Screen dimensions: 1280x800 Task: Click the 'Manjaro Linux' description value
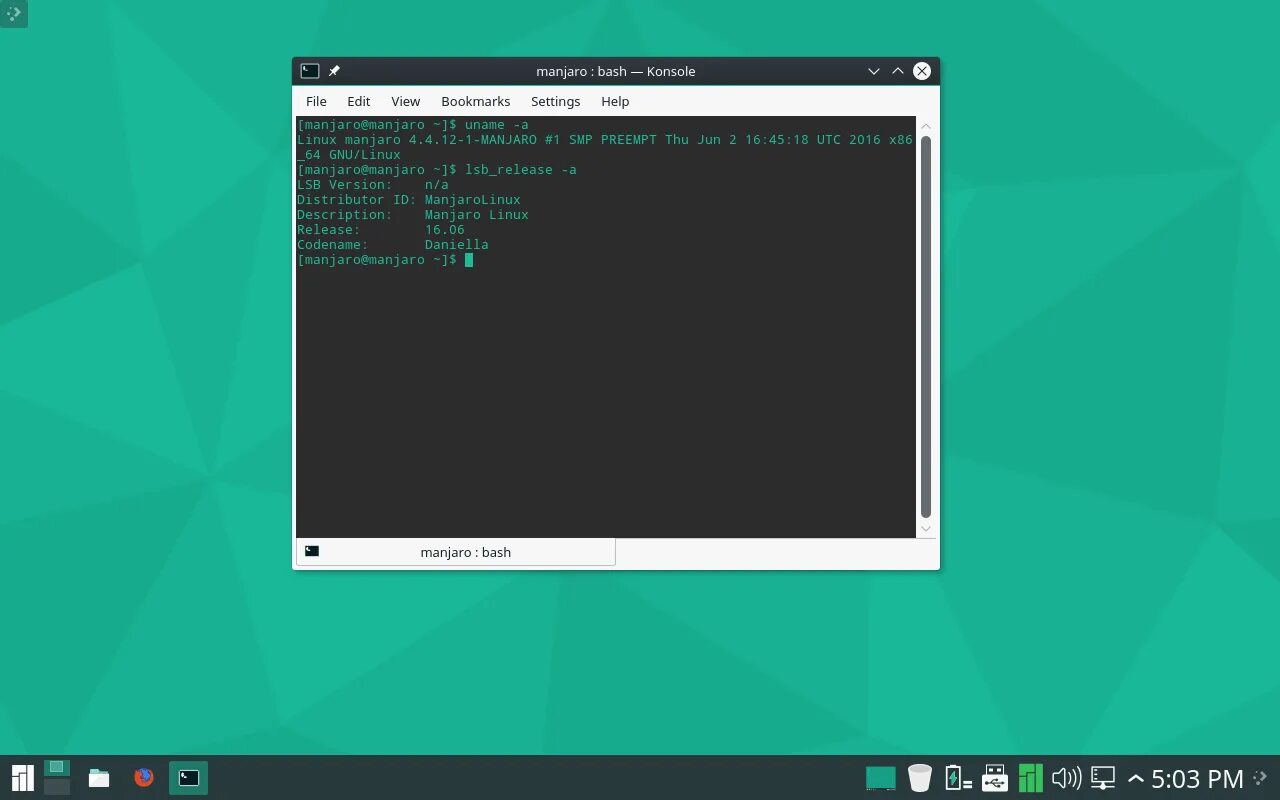pyautogui.click(x=476, y=215)
